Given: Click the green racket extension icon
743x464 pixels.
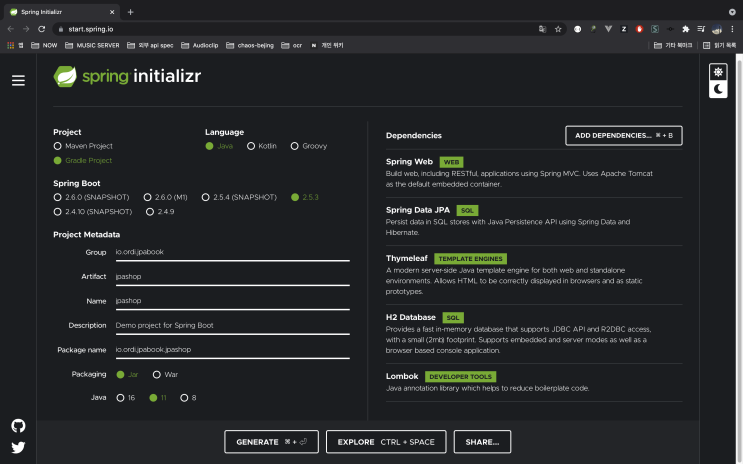Looking at the screenshot, I should 593,29.
